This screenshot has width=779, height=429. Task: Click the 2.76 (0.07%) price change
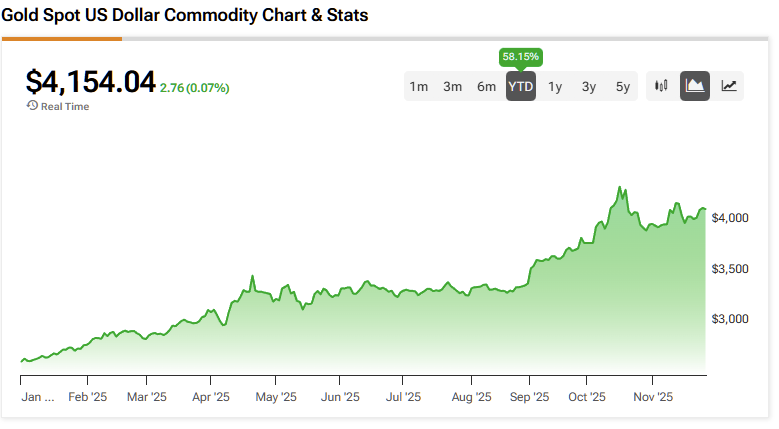pos(194,88)
